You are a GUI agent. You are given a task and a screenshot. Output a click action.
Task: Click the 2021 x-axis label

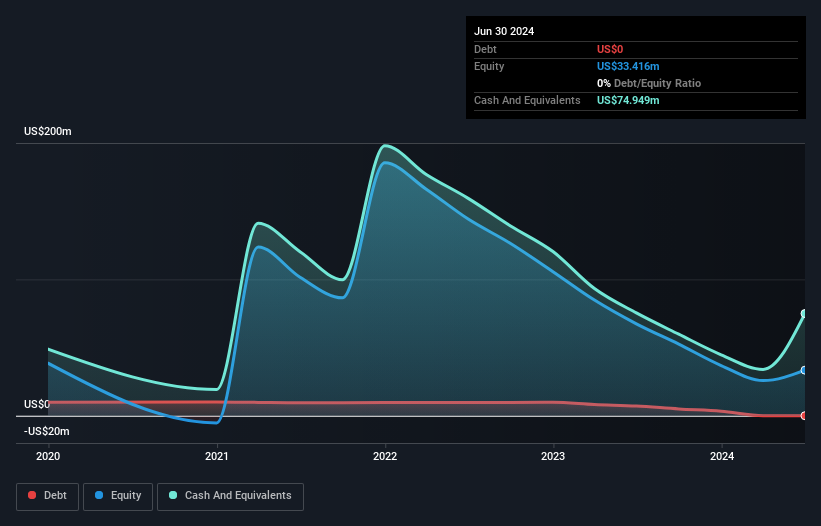point(217,456)
